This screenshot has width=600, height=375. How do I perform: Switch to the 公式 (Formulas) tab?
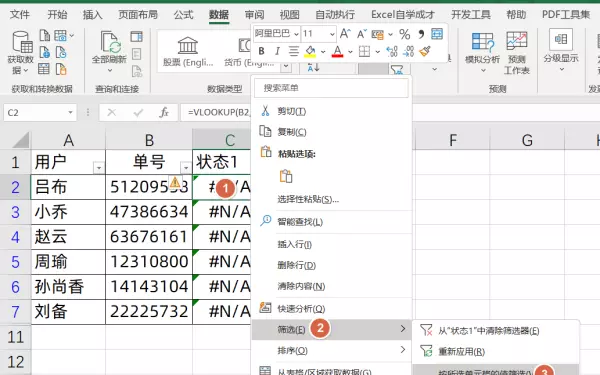tap(183, 15)
